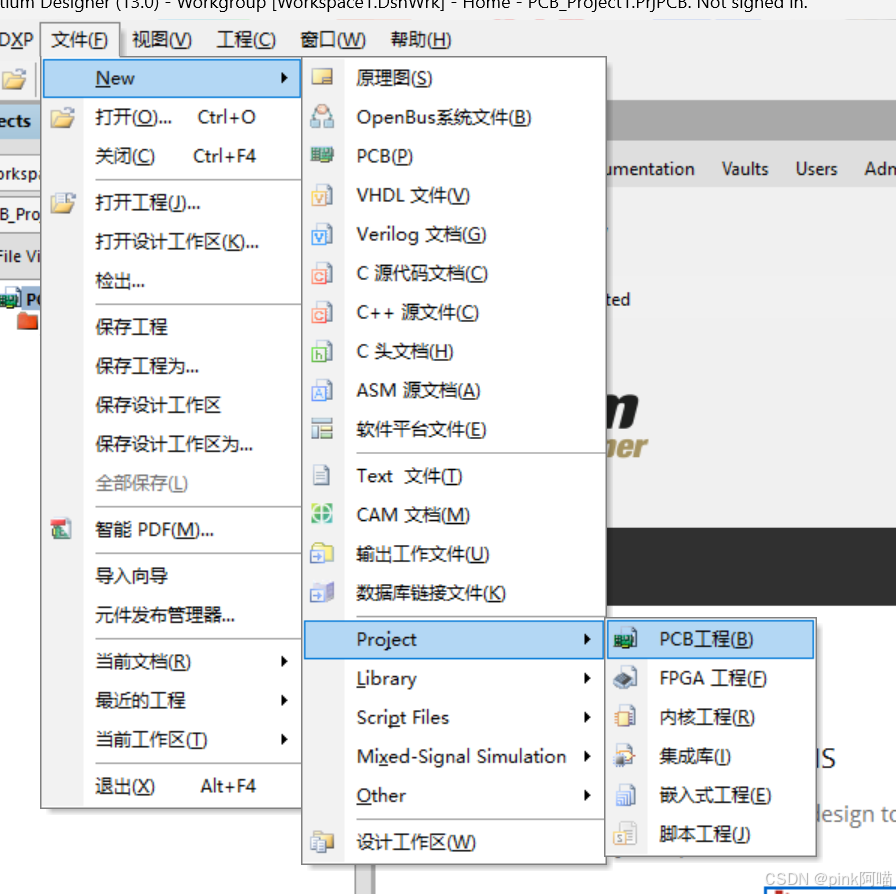896x894 pixels.
Task: Open the 视图(V) menu
Action: point(162,39)
